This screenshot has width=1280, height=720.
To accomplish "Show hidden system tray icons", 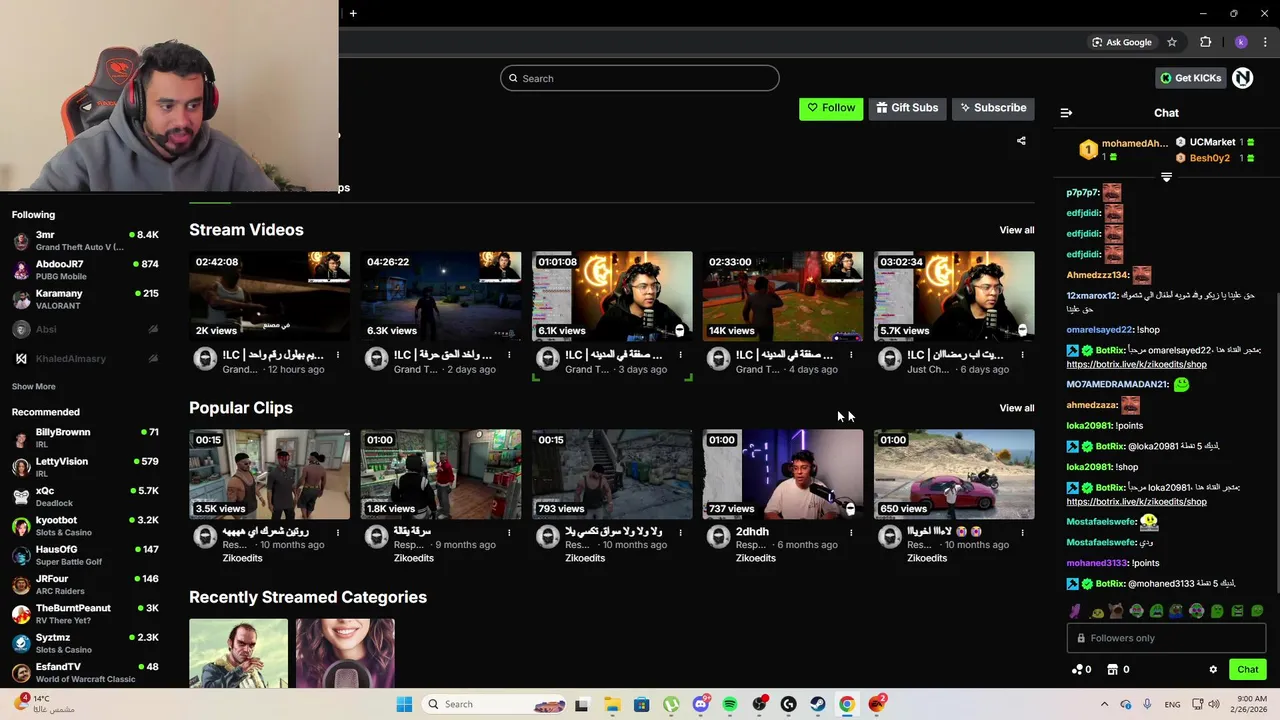I will pos(1107,704).
